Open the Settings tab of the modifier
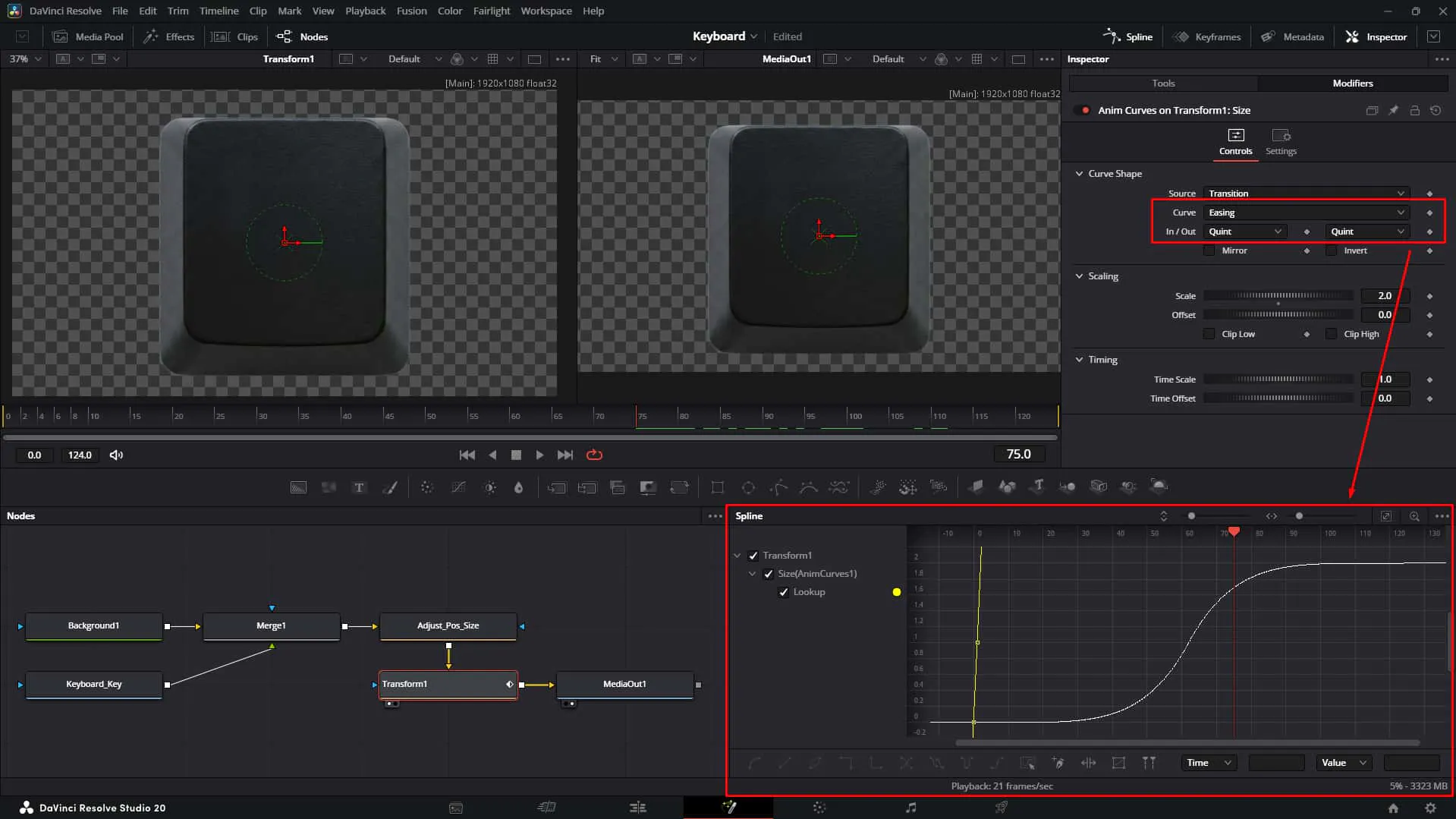 (1281, 142)
